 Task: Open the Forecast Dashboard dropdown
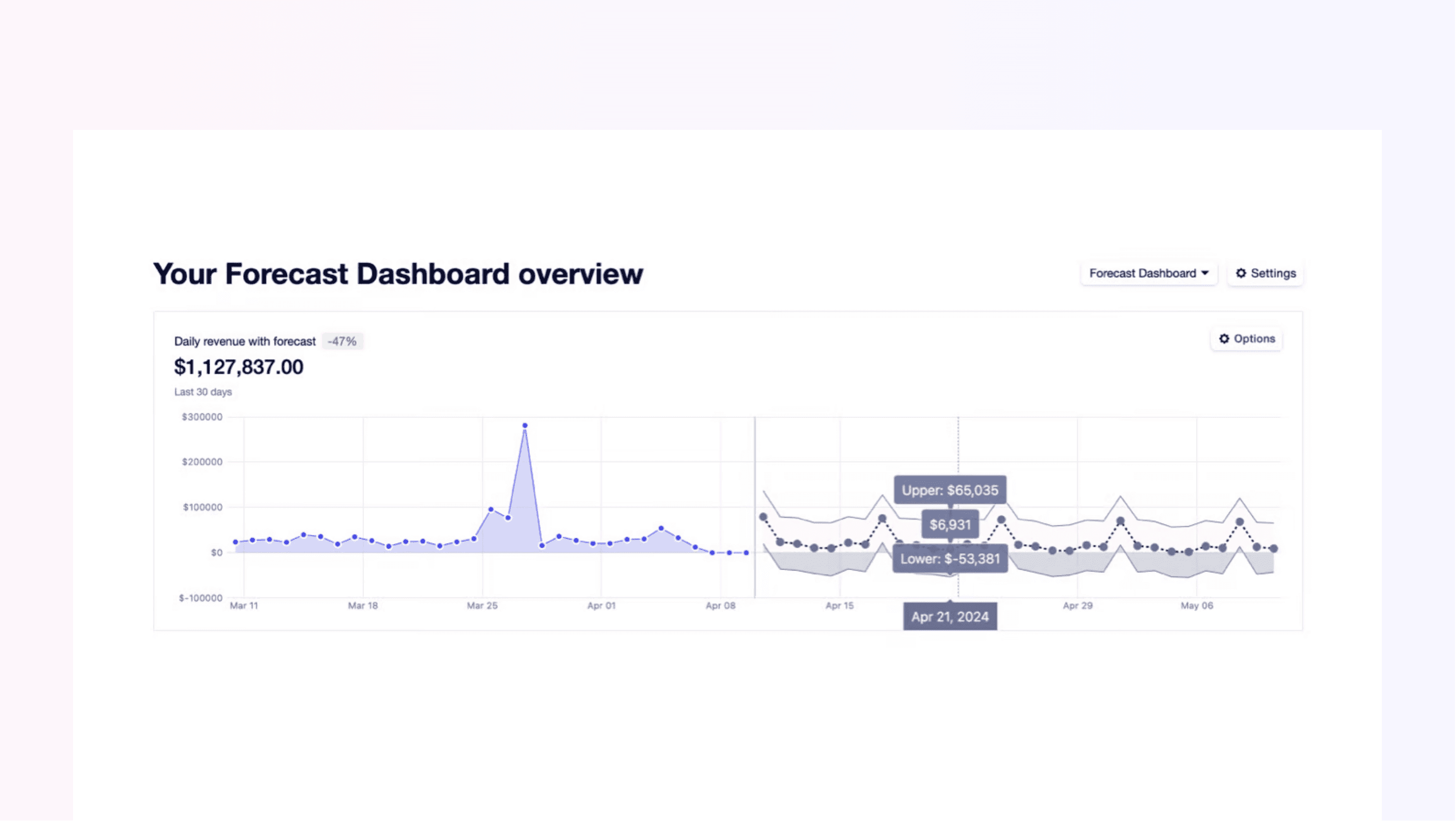tap(1149, 273)
